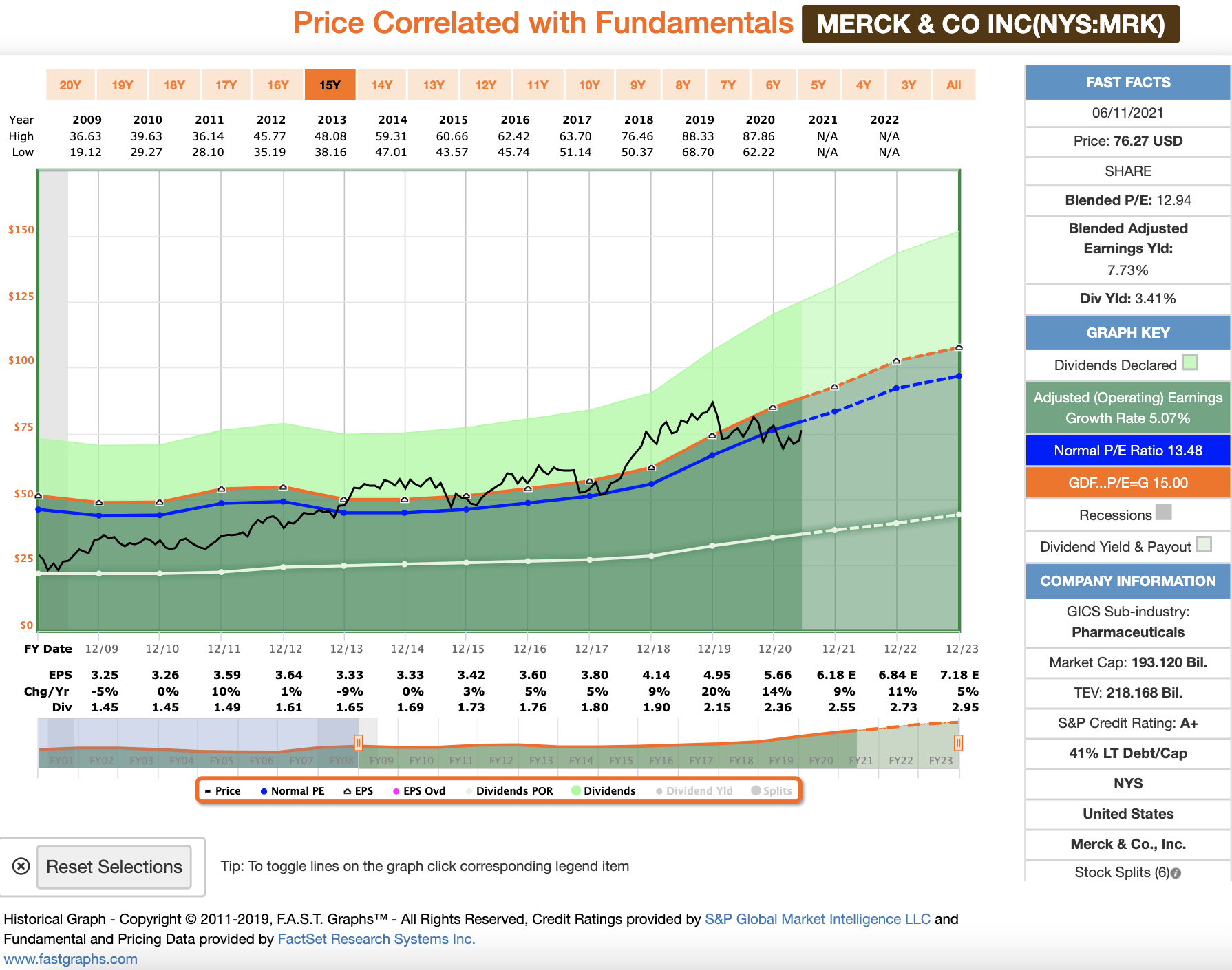This screenshot has height=970, width=1232.
Task: Click the GRAPH KEY header
Action: pos(1128,333)
